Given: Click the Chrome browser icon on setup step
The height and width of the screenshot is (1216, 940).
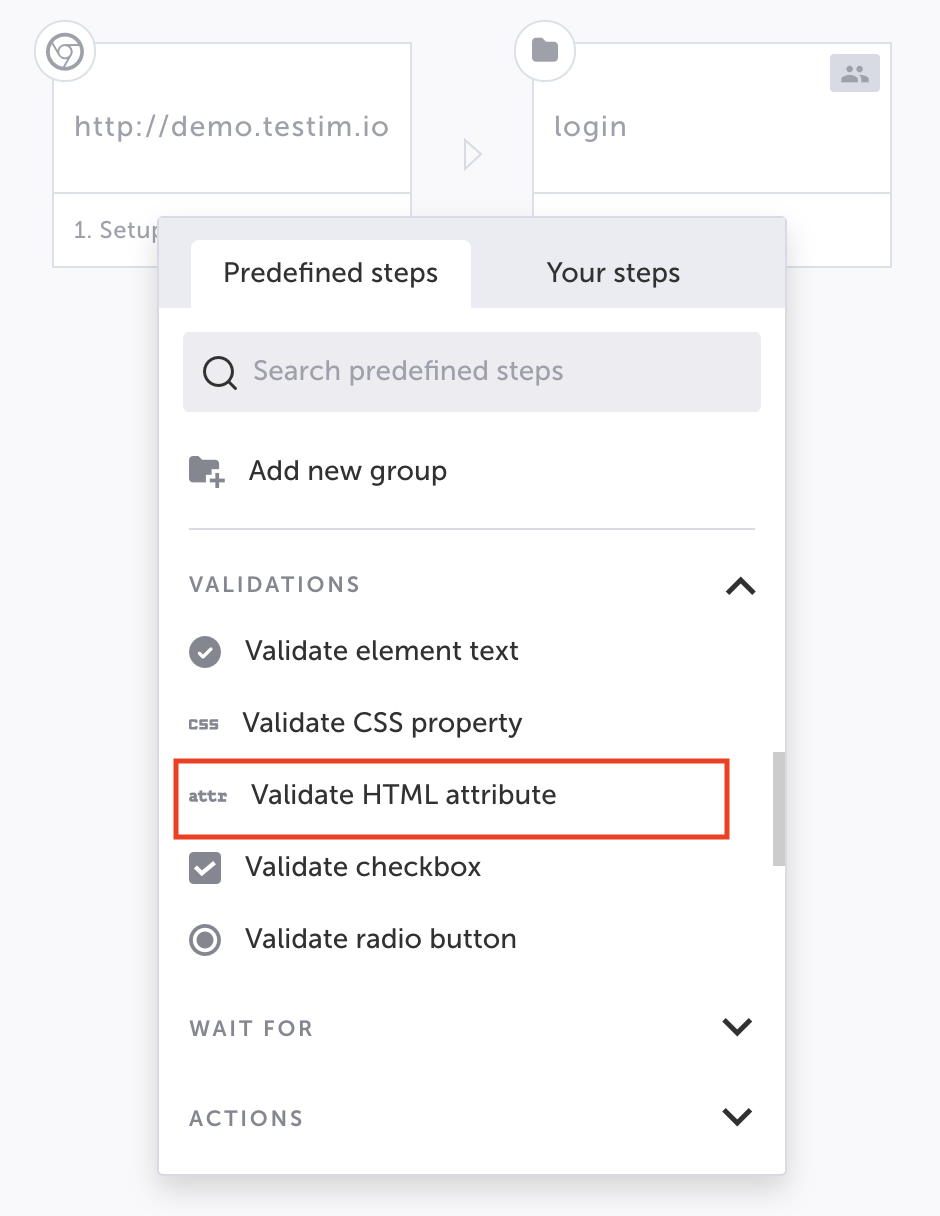Looking at the screenshot, I should point(65,51).
